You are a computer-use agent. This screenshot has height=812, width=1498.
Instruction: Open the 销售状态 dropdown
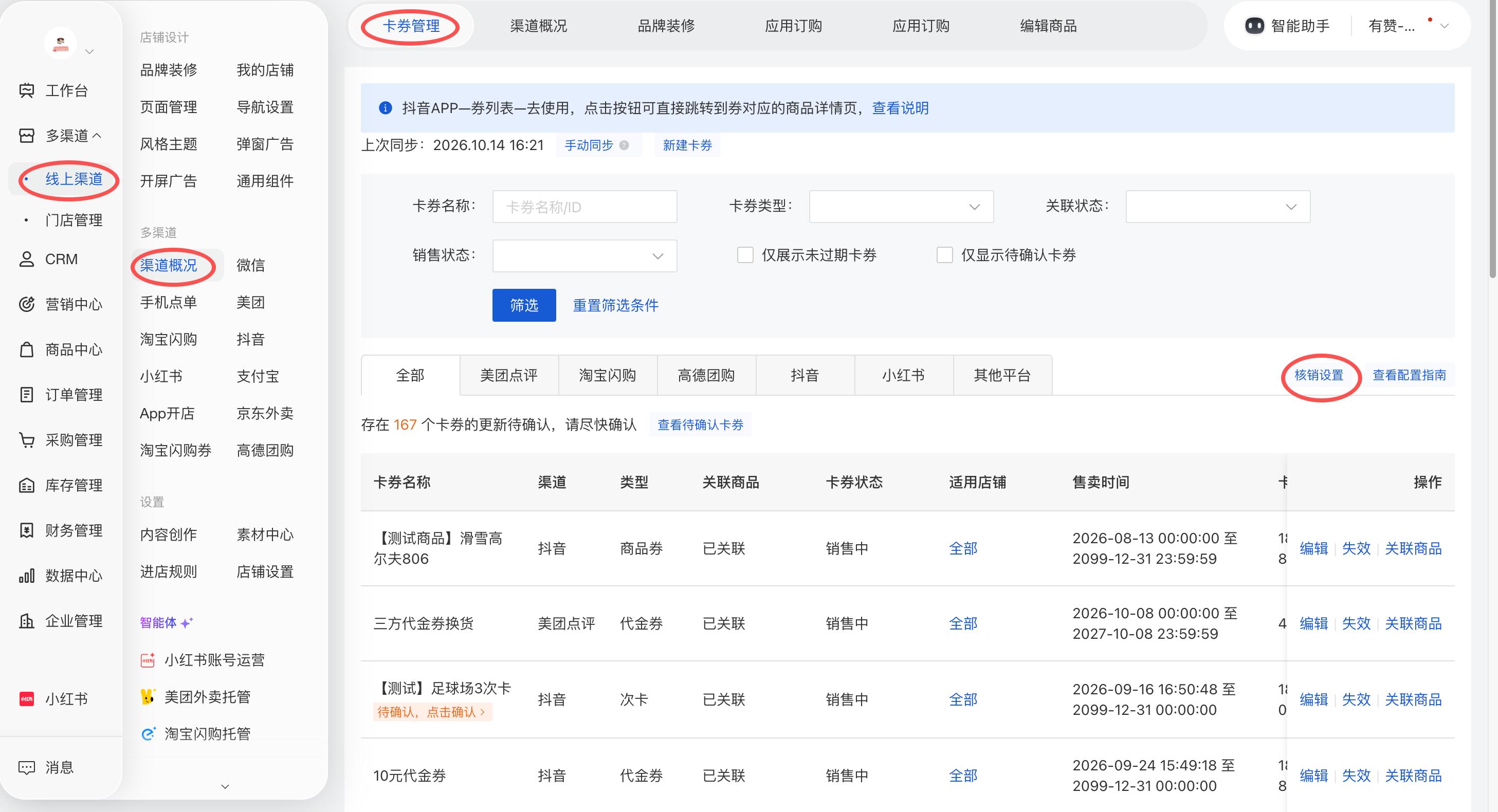click(x=584, y=256)
